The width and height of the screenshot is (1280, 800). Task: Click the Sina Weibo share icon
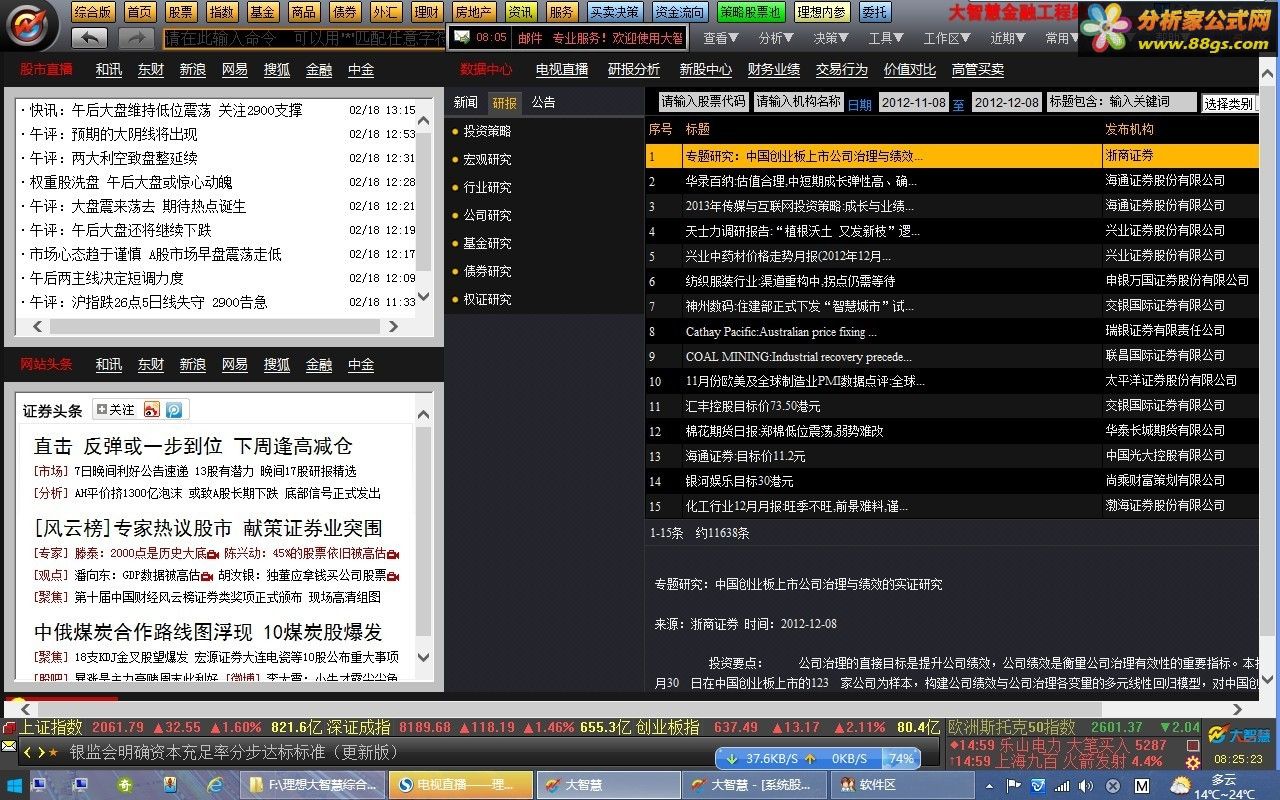[x=152, y=410]
